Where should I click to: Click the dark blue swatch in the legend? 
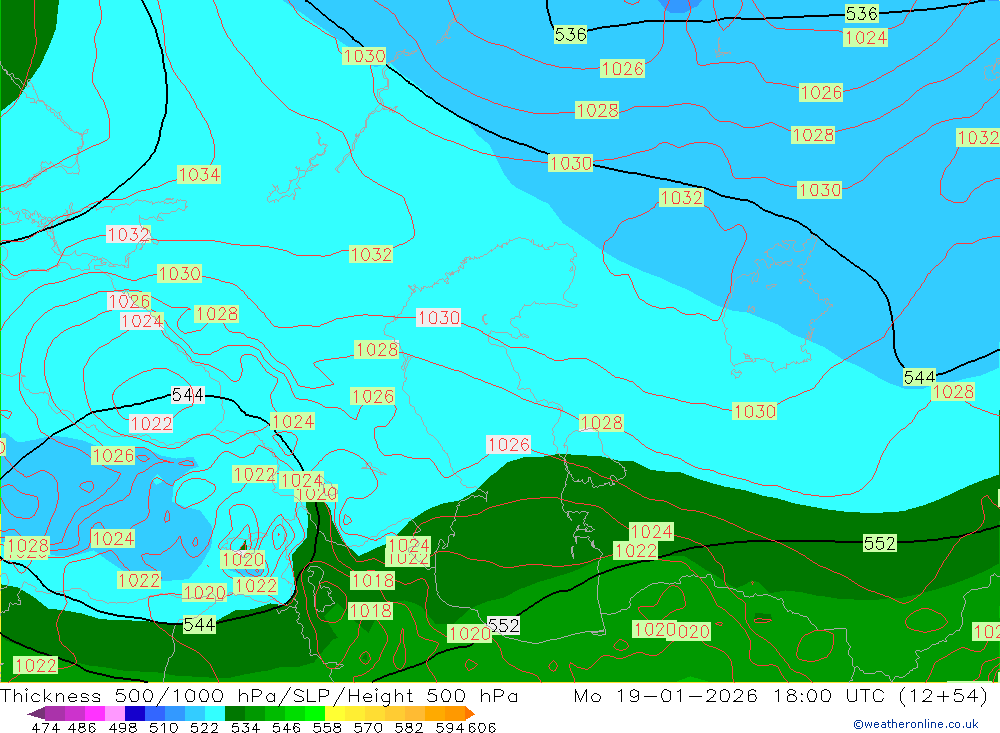[135, 713]
